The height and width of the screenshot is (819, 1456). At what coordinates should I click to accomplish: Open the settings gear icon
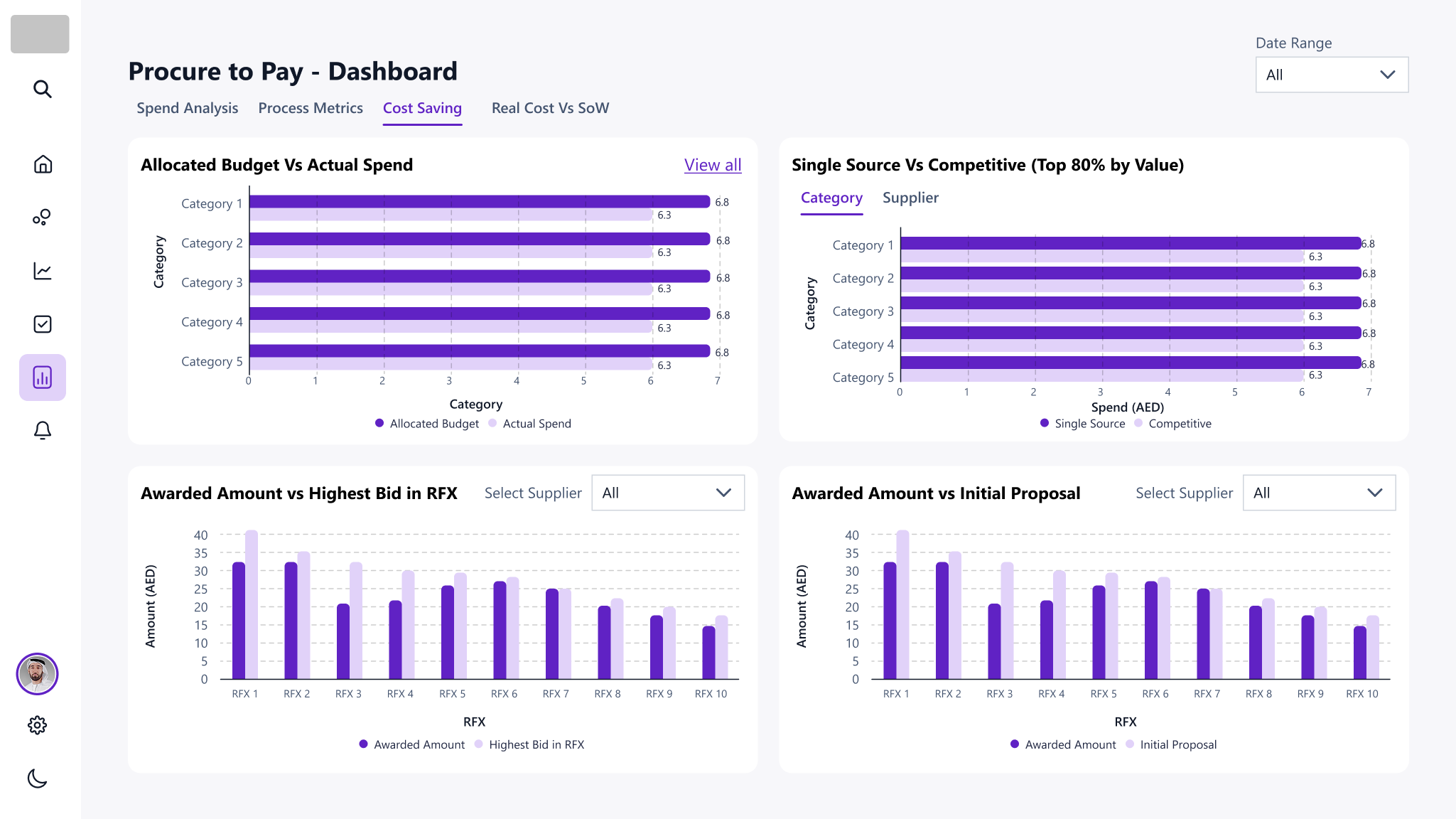[x=37, y=725]
